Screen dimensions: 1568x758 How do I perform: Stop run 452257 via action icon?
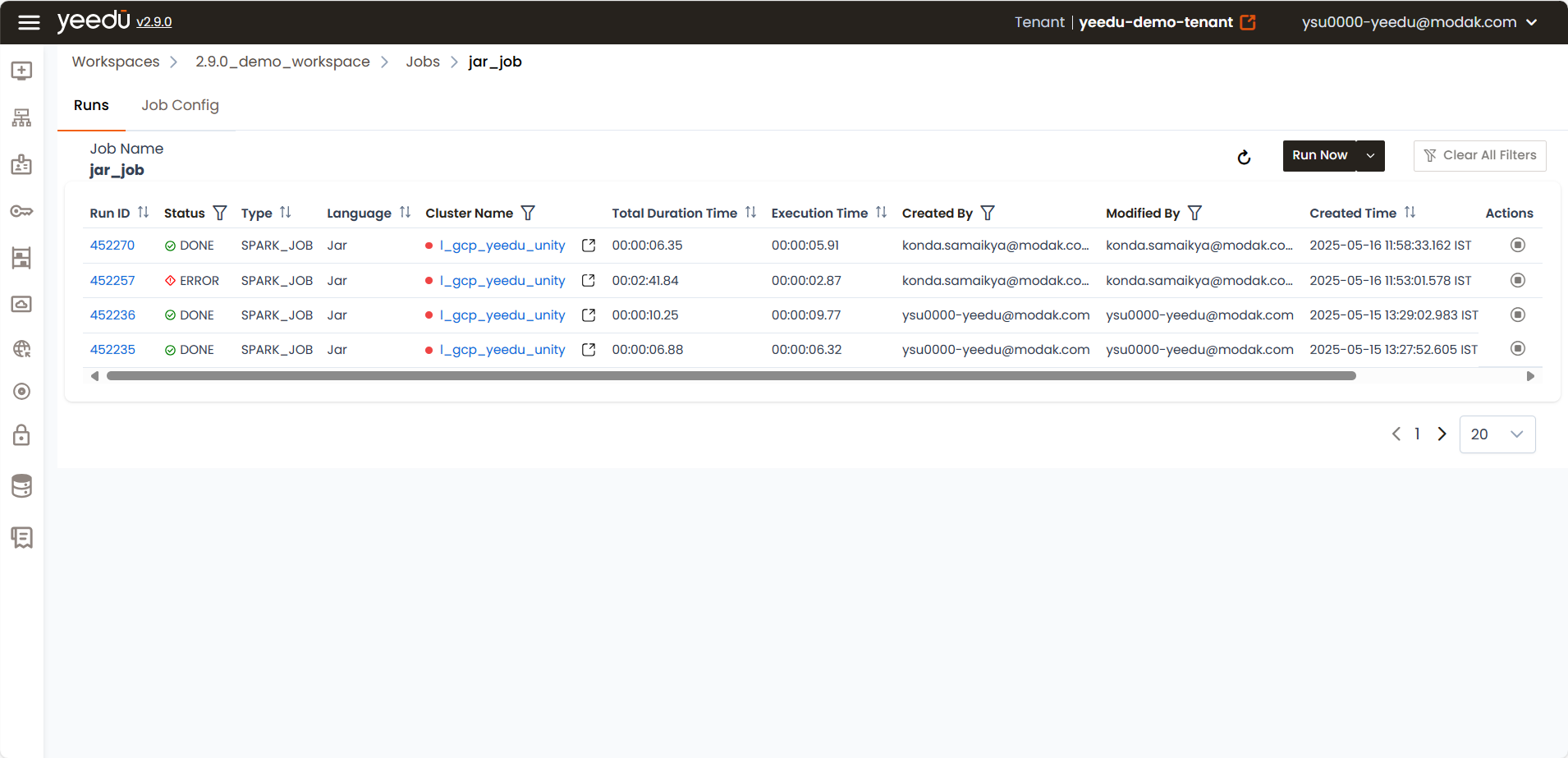tap(1518, 280)
